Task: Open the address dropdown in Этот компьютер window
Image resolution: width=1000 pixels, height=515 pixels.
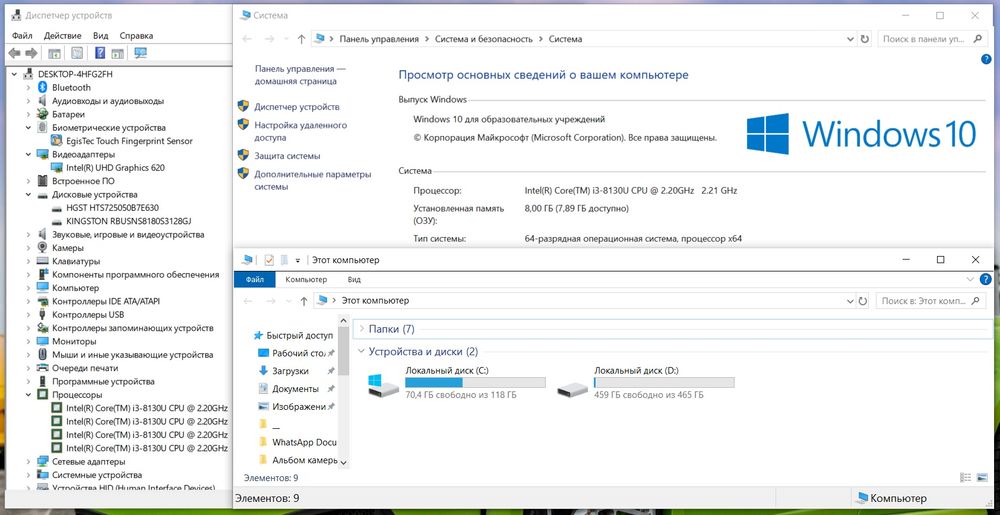Action: pos(849,301)
